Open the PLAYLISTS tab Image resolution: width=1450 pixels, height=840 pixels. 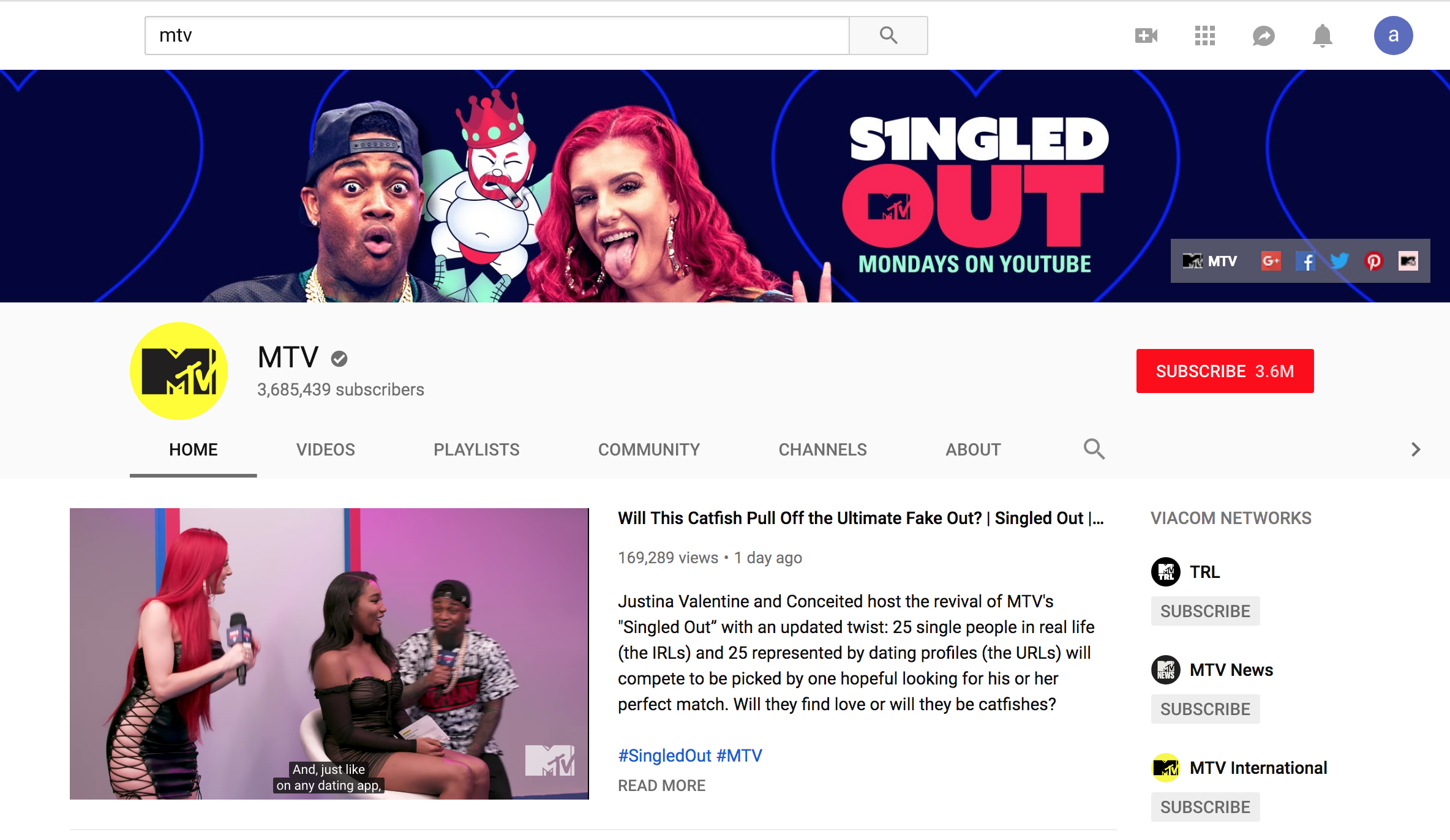[476, 450]
